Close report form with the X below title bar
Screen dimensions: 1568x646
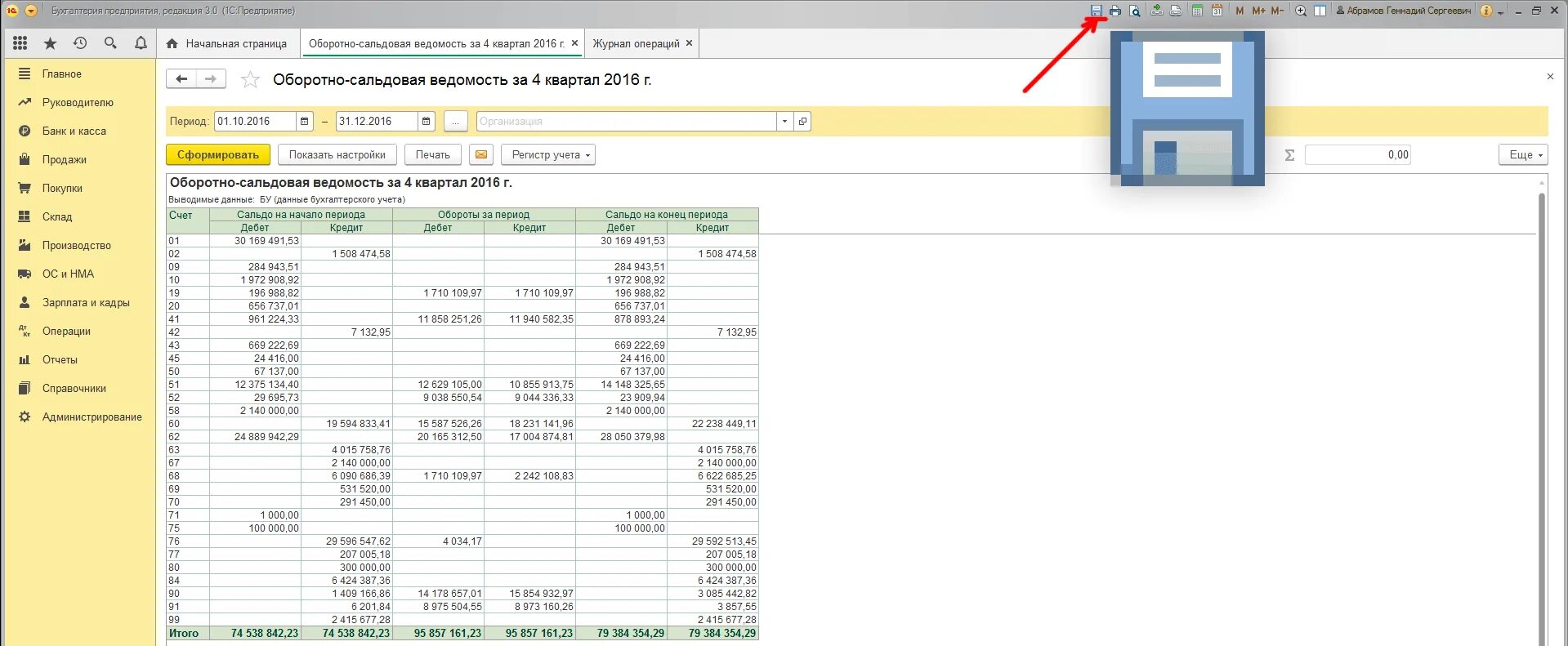point(1550,76)
